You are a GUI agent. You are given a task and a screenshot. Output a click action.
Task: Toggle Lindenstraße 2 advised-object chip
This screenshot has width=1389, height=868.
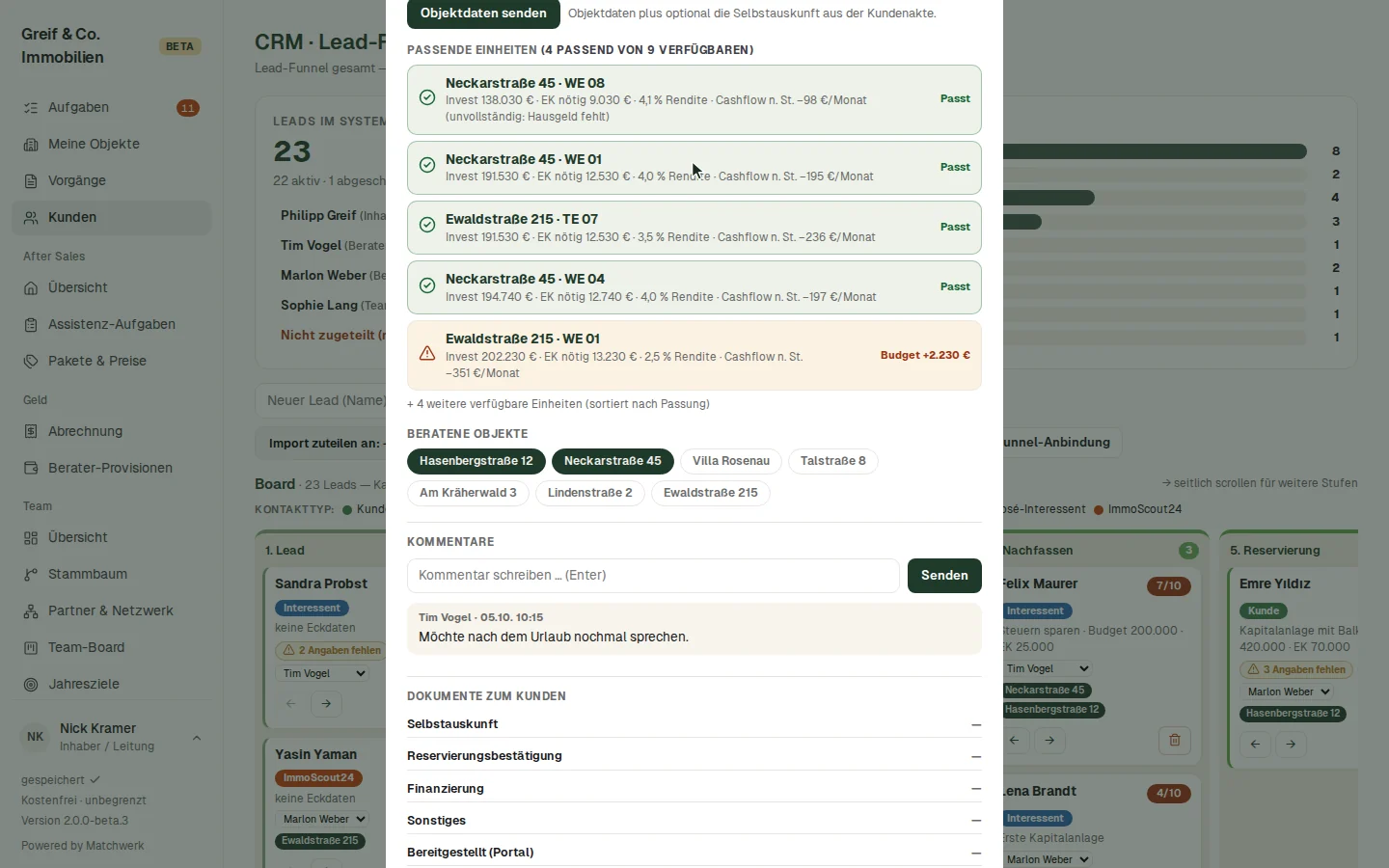590,493
